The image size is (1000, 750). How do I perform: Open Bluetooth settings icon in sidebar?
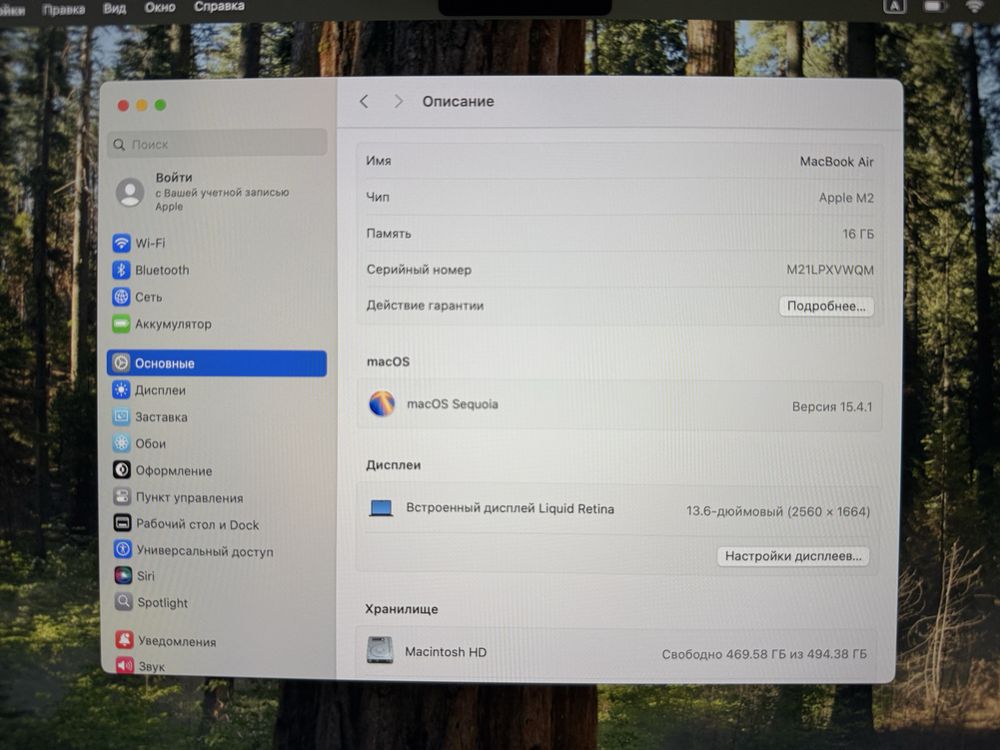click(x=121, y=270)
